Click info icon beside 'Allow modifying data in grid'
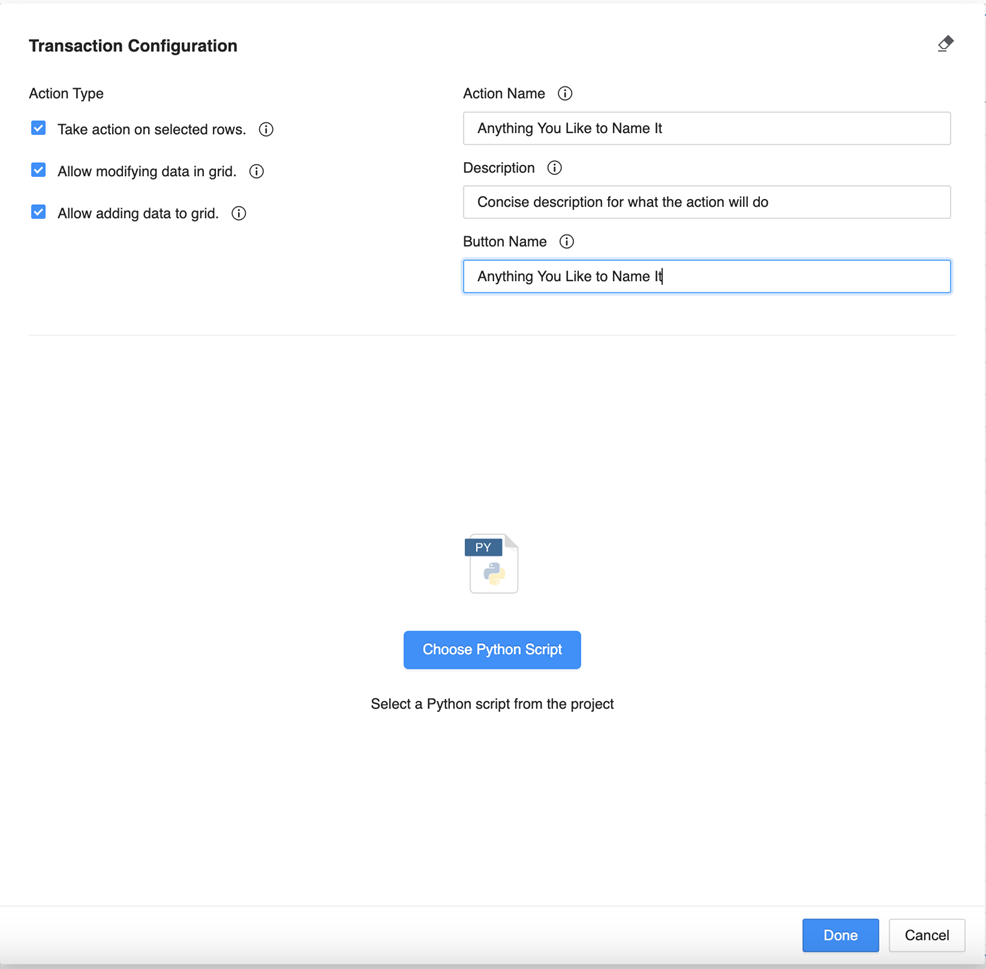 click(257, 172)
